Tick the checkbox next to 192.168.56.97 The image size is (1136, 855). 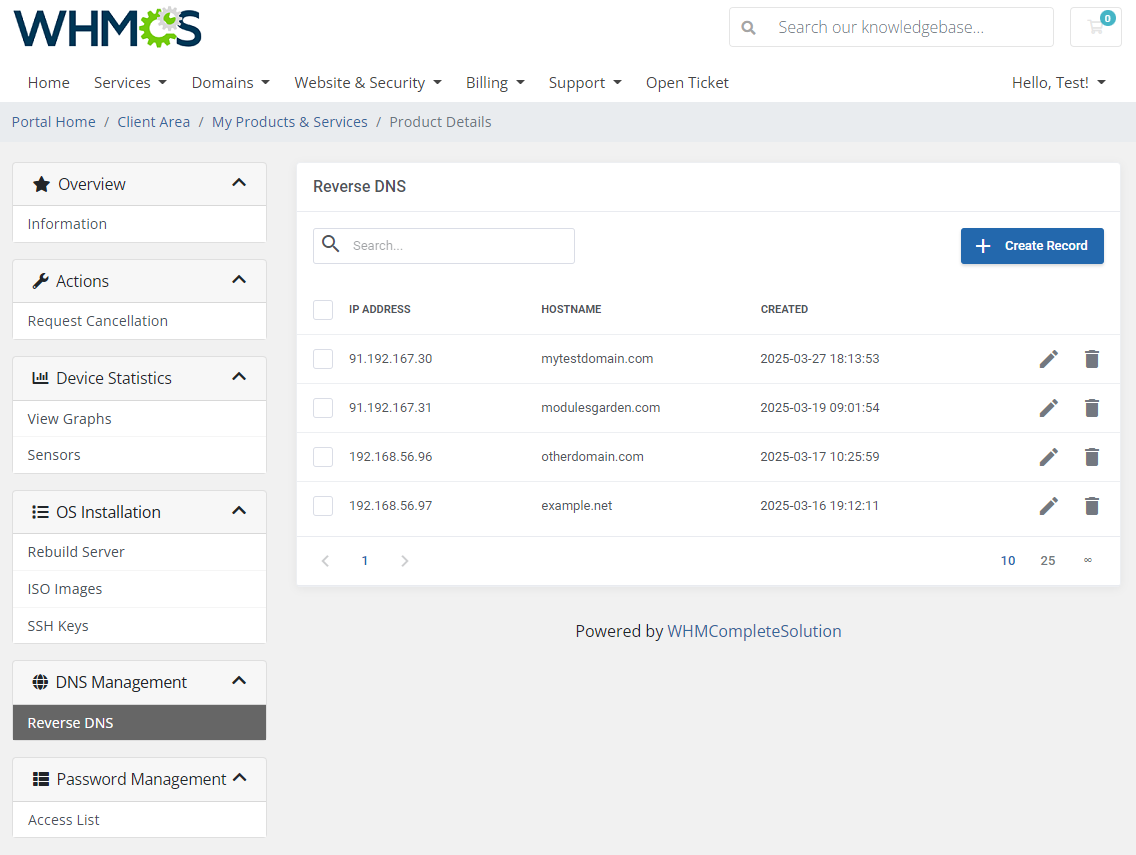[323, 506]
